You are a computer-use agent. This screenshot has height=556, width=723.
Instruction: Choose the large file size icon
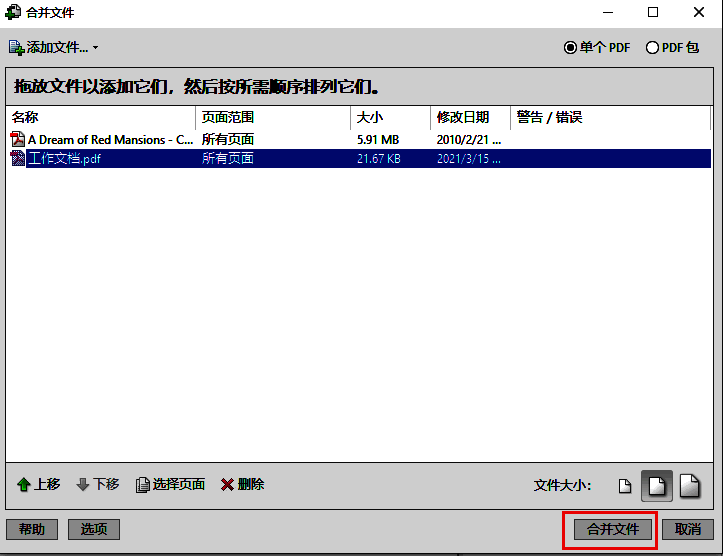[689, 485]
